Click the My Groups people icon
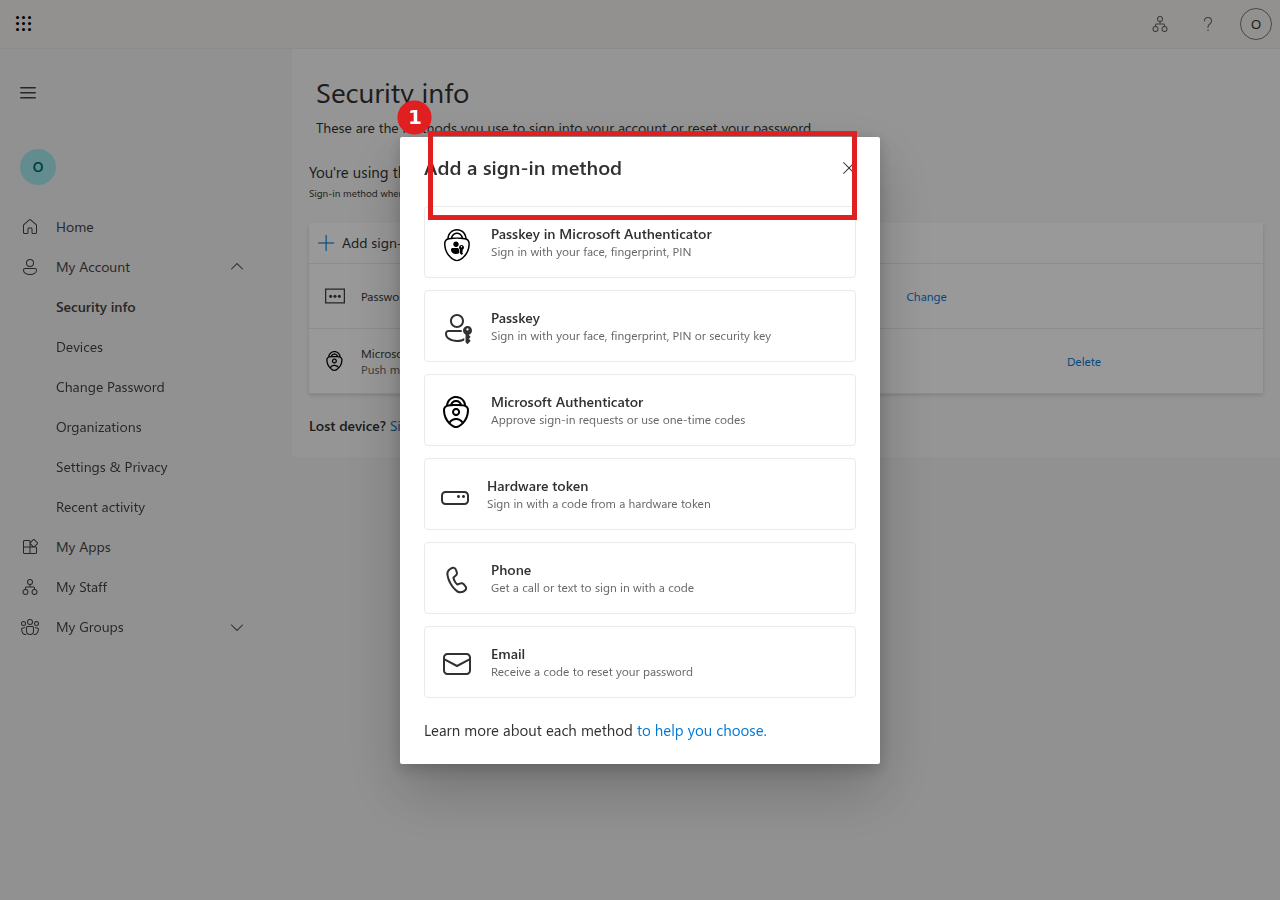1280x900 pixels. click(30, 627)
